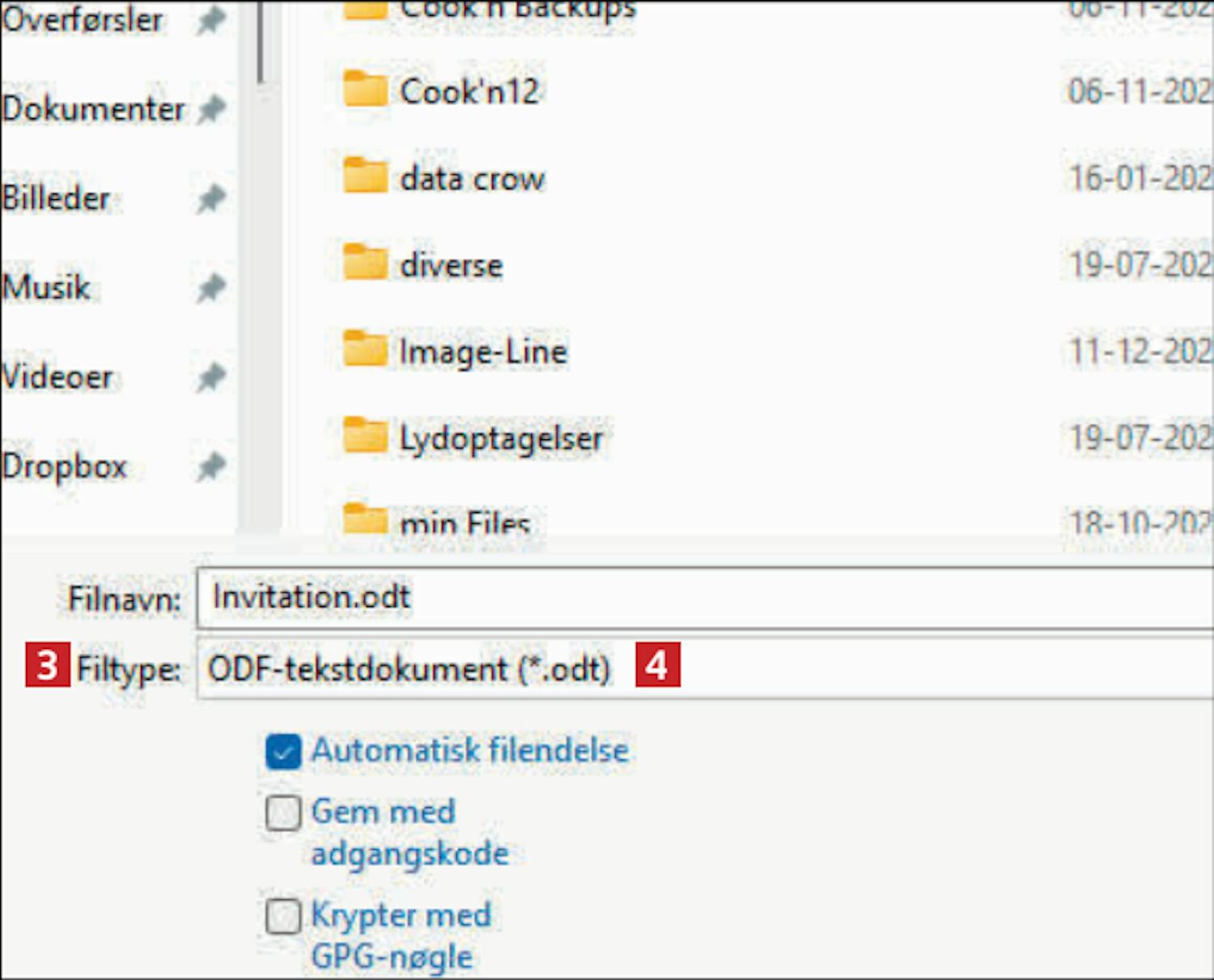1214x980 pixels.
Task: Click the pin icon beside Dropbox
Action: tap(211, 466)
